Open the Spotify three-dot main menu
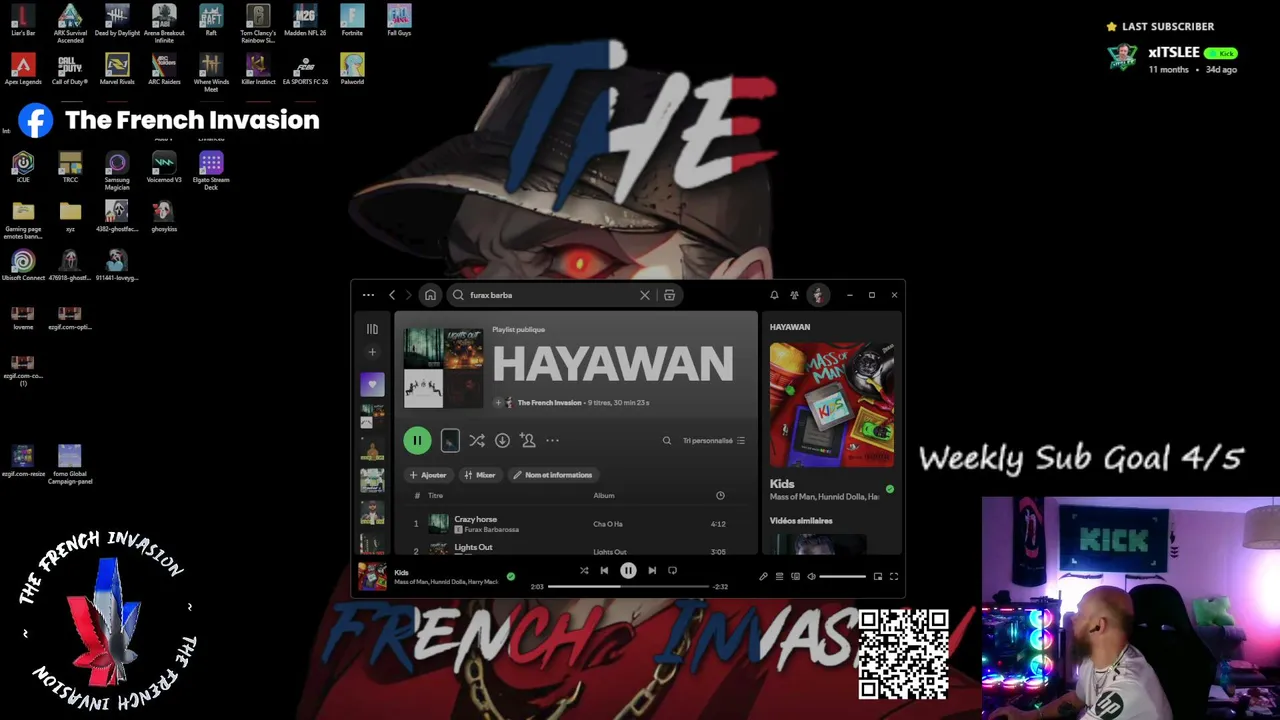1280x720 pixels. pos(368,295)
